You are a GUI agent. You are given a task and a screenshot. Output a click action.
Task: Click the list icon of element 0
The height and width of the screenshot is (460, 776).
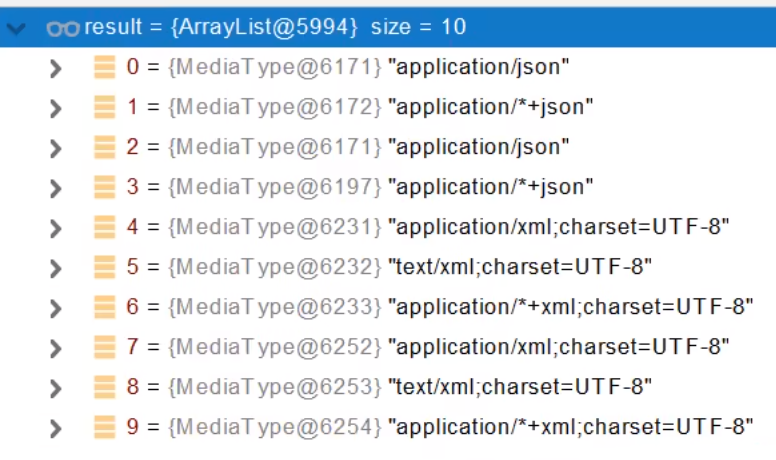tap(105, 68)
